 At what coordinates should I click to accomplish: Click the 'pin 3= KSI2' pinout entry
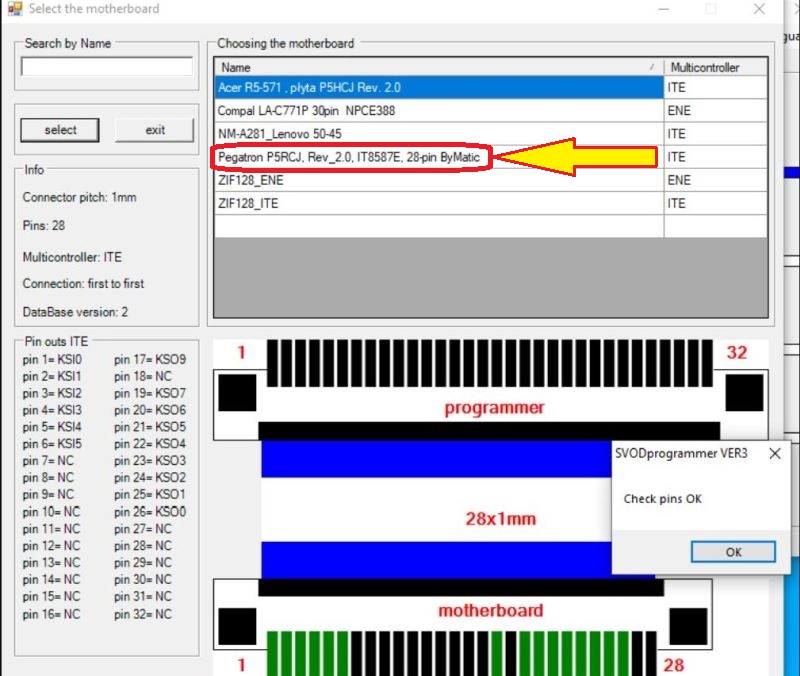(52, 393)
